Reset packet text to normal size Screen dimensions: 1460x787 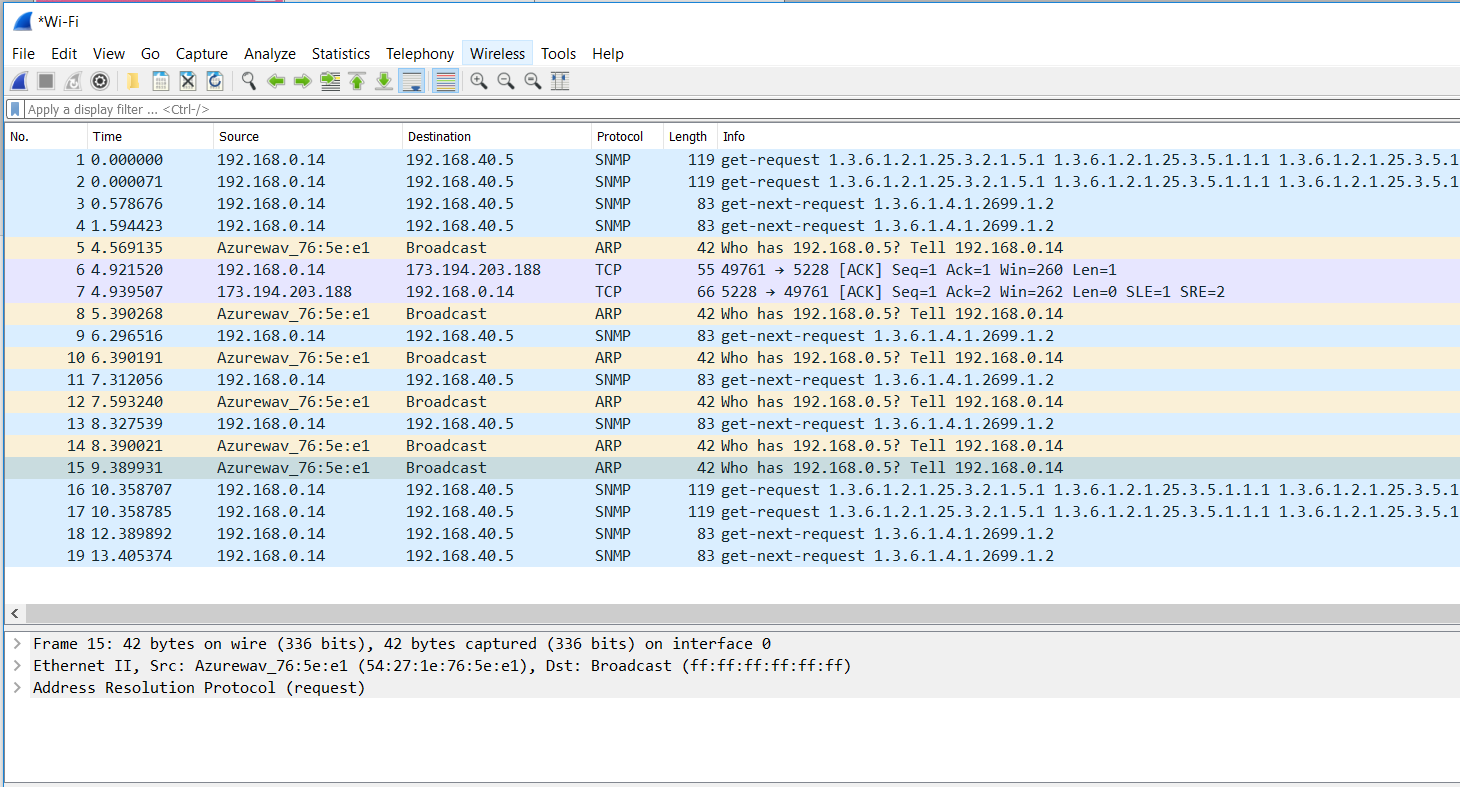[x=533, y=81]
